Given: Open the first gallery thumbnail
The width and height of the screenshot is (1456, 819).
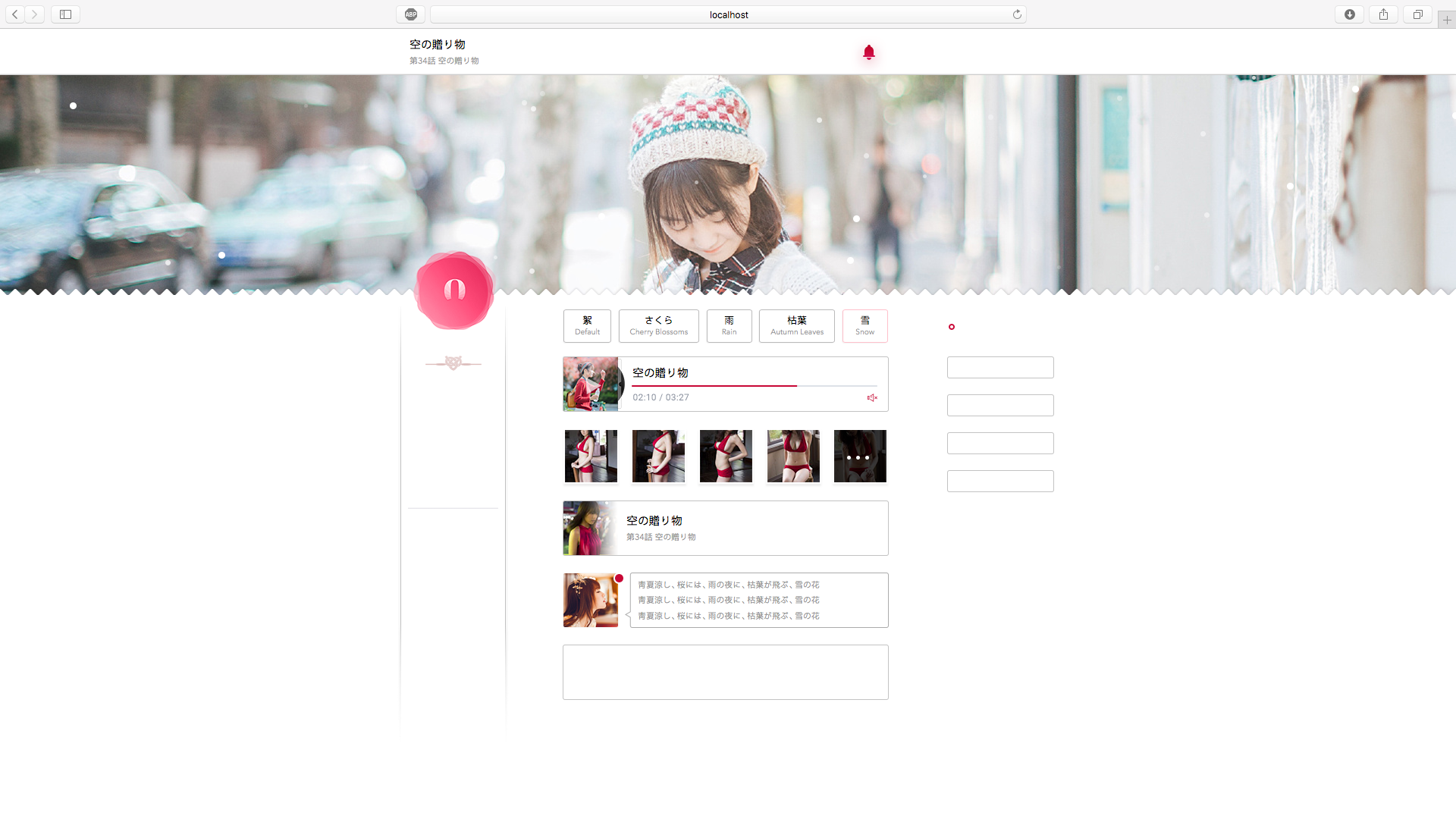Looking at the screenshot, I should coord(591,456).
